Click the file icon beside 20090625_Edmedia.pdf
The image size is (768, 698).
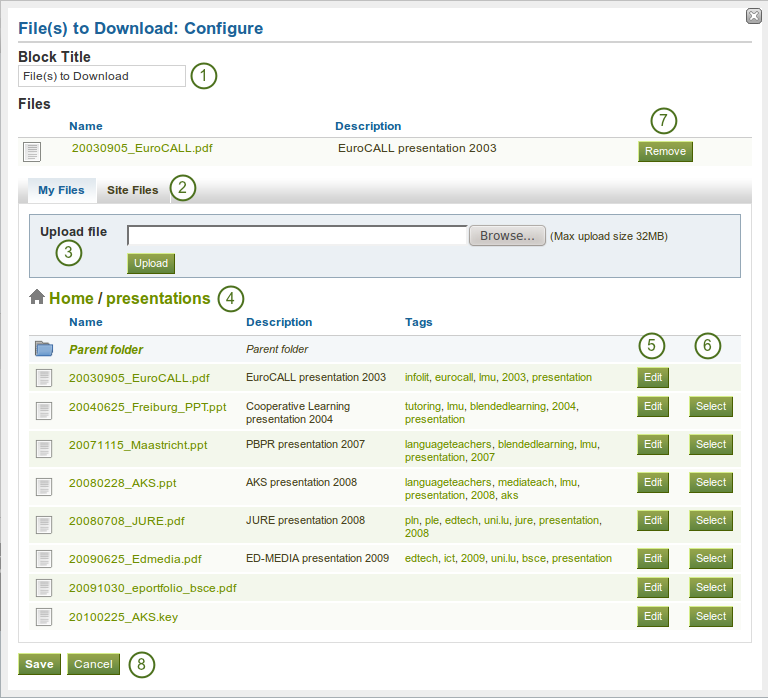pos(43,558)
